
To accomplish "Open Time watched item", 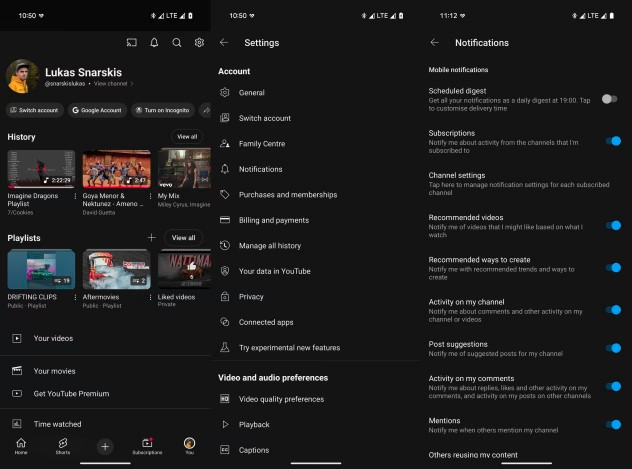I will [x=105, y=424].
